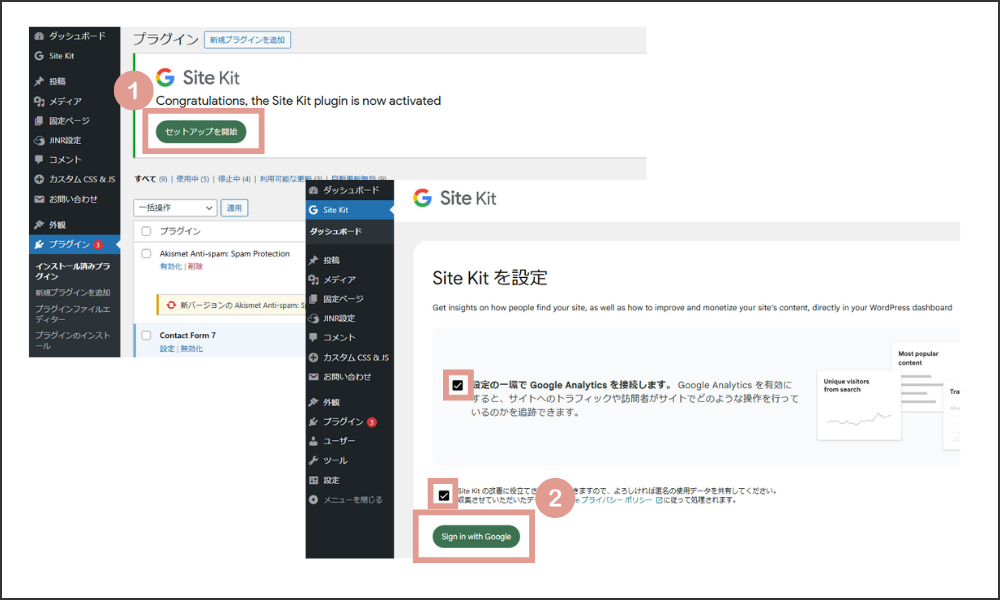Open 設定 icon in Site Kit setup sidebar
The width and height of the screenshot is (1000, 600).
pyautogui.click(x=313, y=480)
